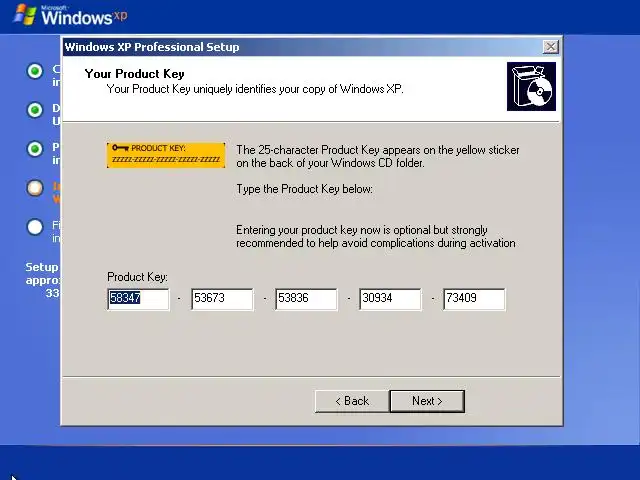
Task: Click the product key field containing 30934
Action: pos(390,299)
